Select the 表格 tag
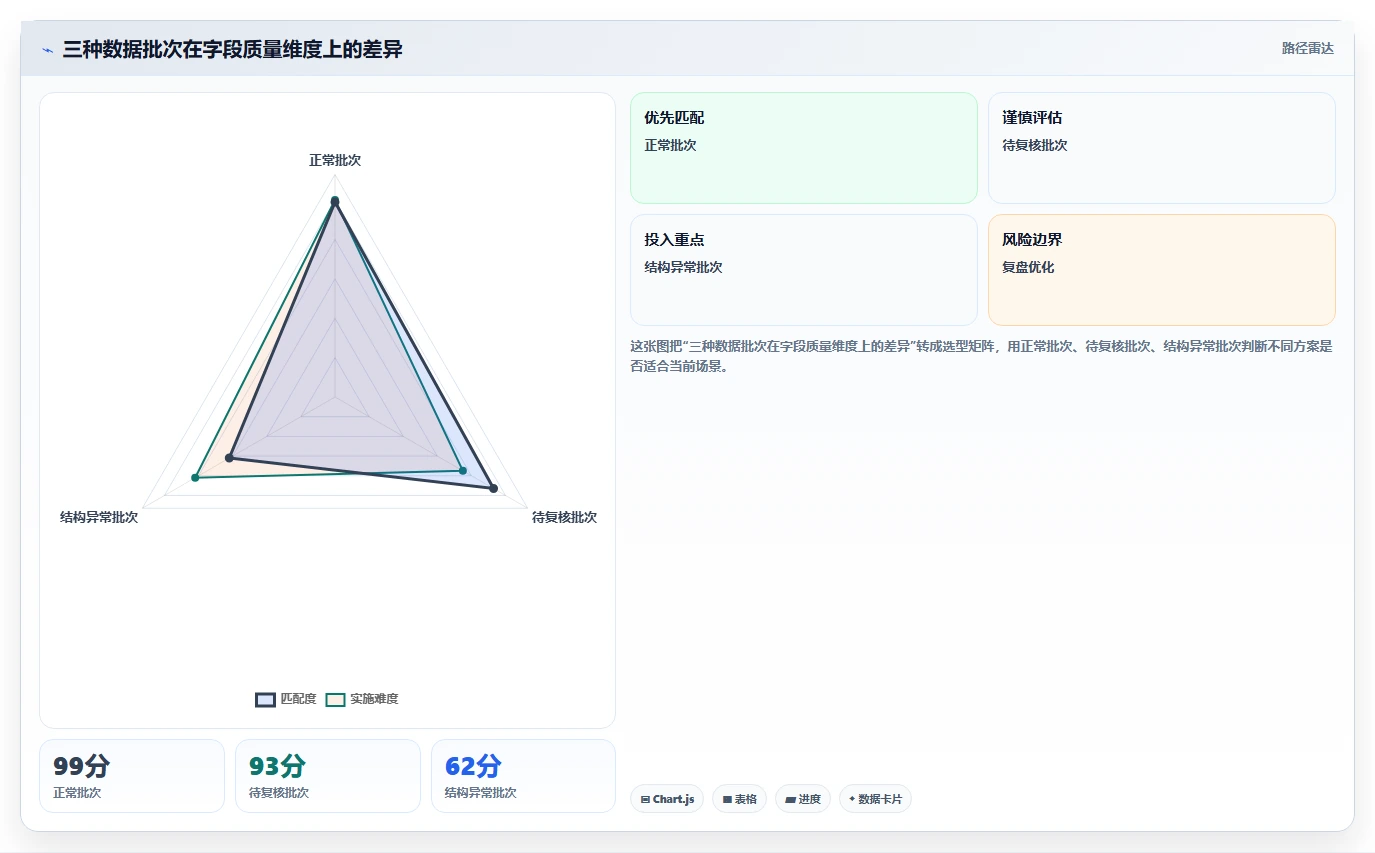The image size is (1375, 853). click(739, 799)
